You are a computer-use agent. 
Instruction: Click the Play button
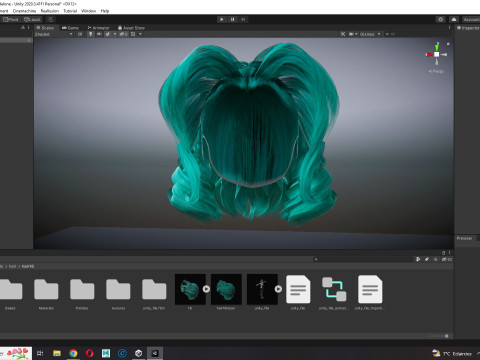click(x=222, y=19)
